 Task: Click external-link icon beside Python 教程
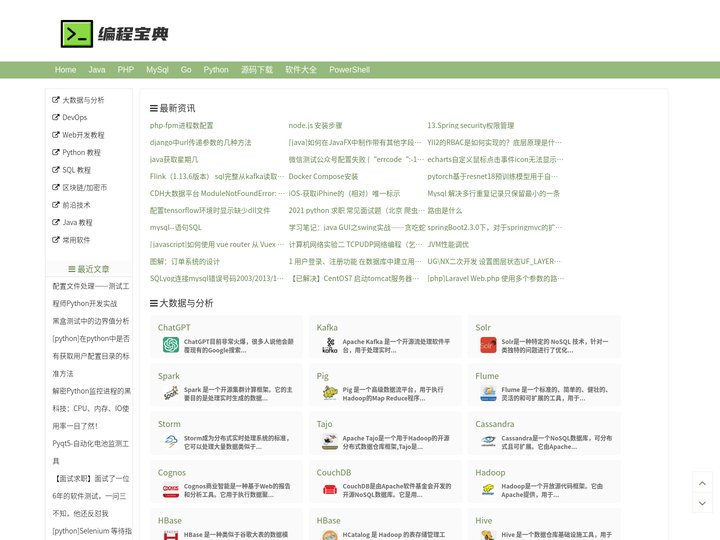pyautogui.click(x=56, y=152)
